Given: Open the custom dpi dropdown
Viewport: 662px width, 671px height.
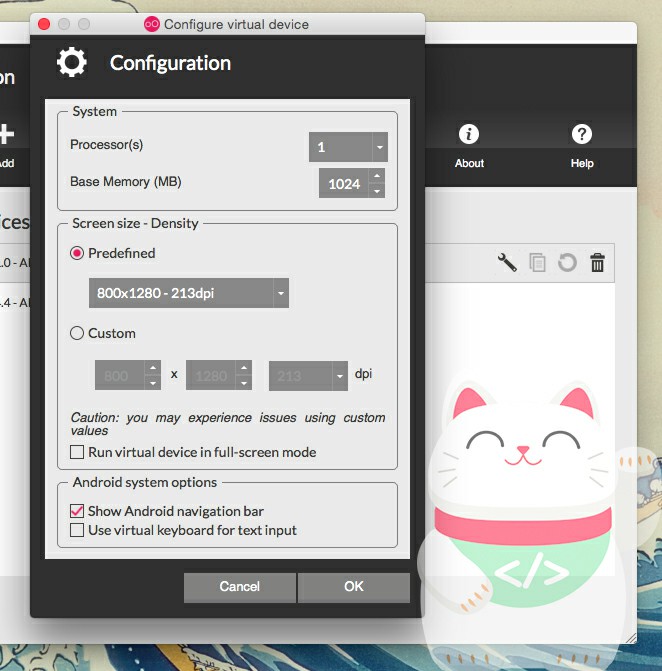Looking at the screenshot, I should (308, 376).
